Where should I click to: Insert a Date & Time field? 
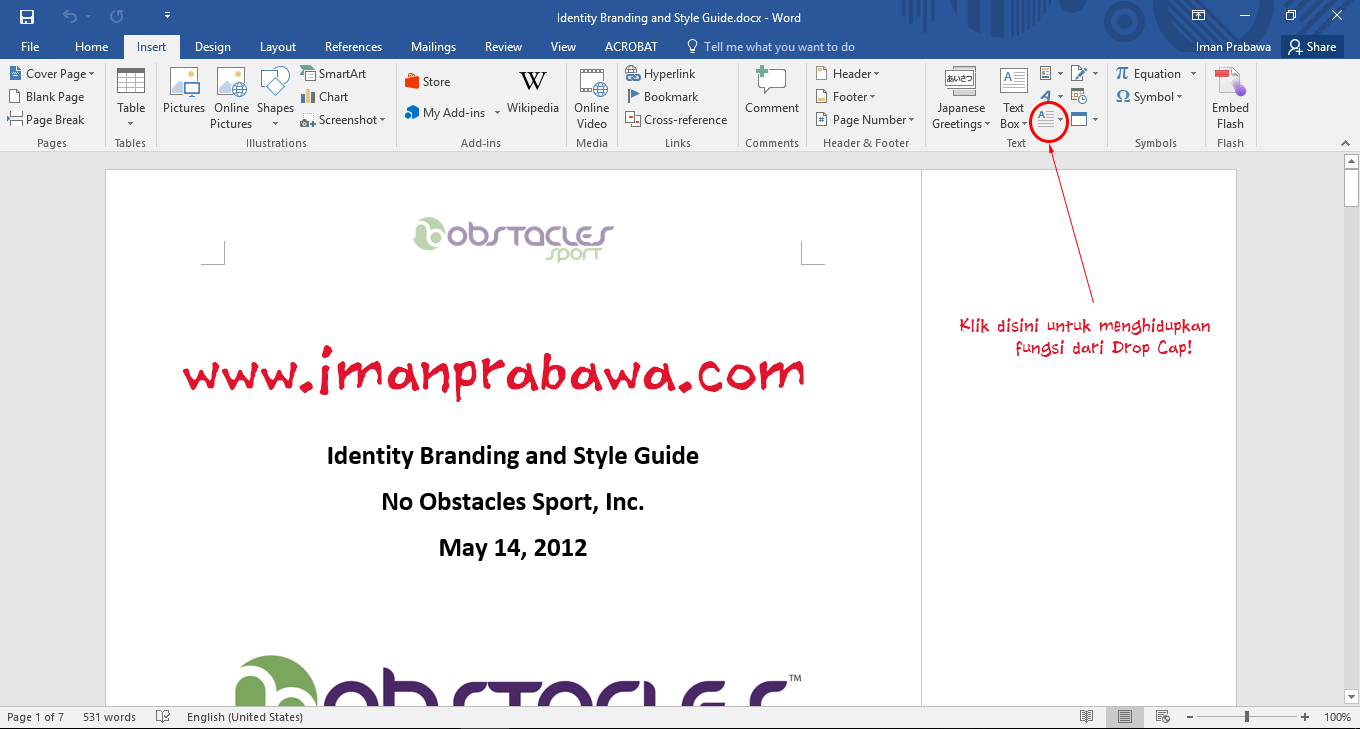click(1080, 96)
